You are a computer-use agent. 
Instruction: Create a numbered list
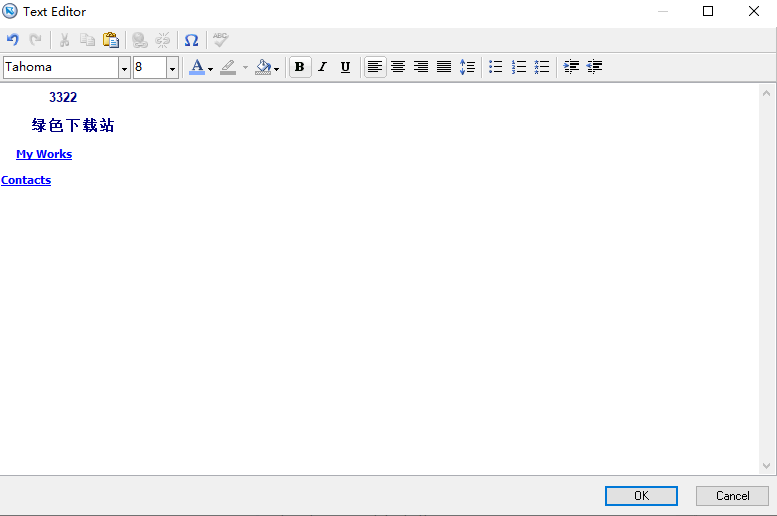[519, 67]
